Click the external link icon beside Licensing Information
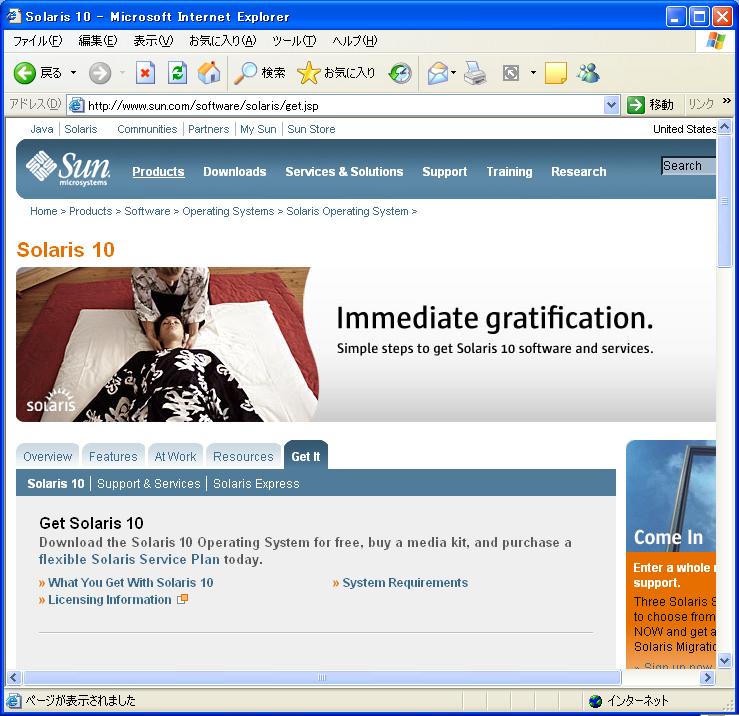The image size is (739, 716). pos(182,599)
